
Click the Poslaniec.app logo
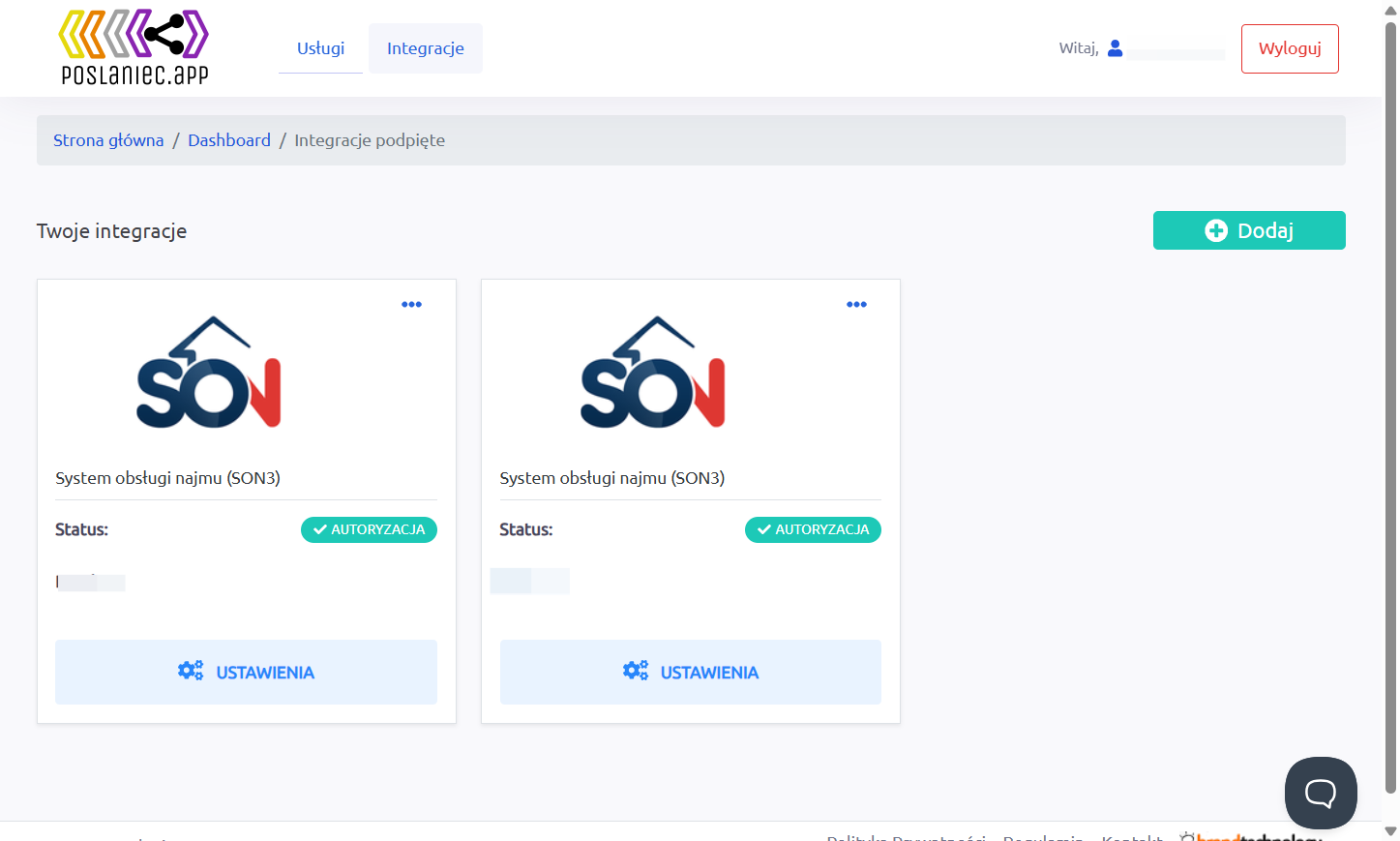[x=134, y=47]
